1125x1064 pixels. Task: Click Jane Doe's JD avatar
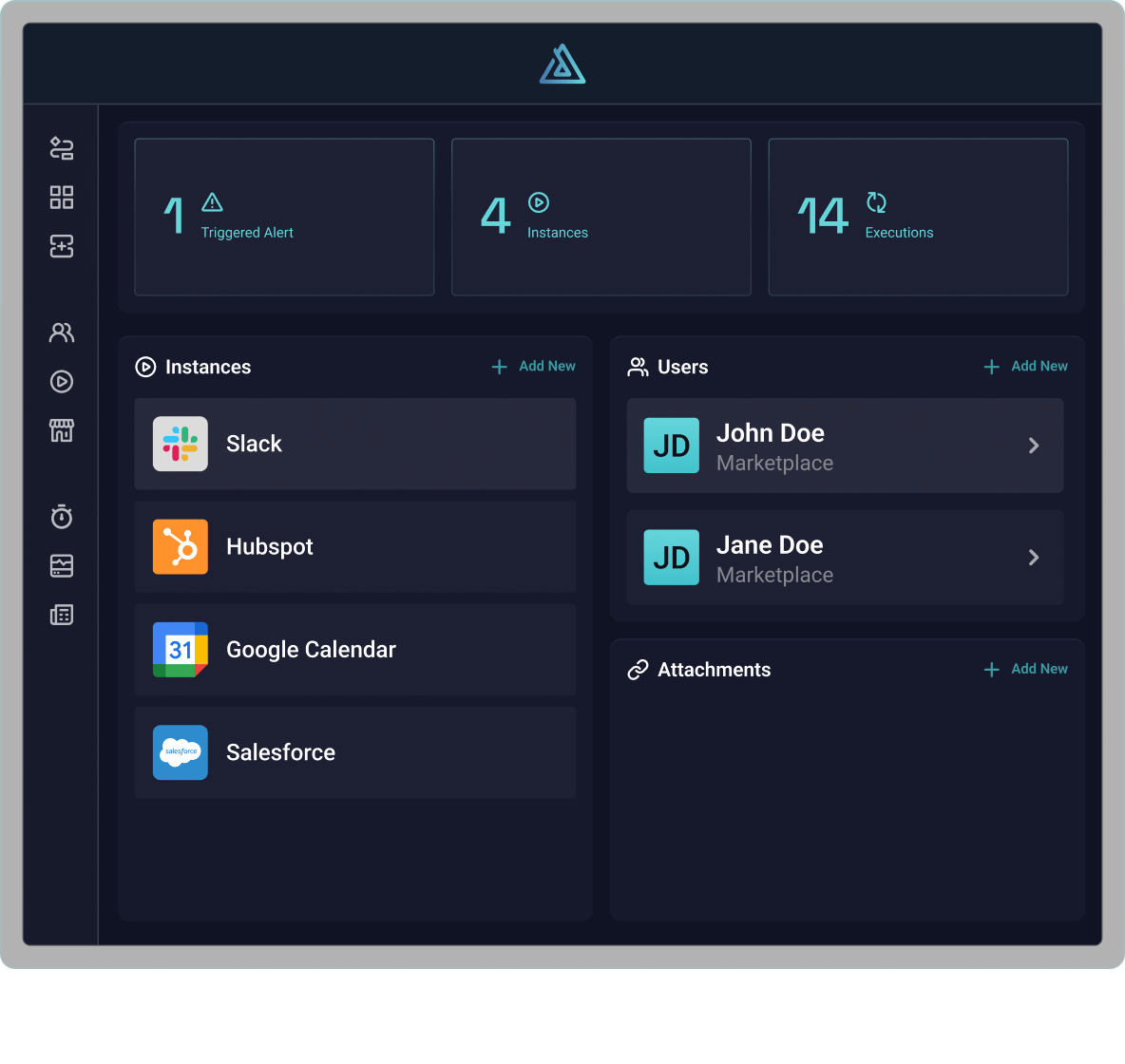(x=672, y=558)
